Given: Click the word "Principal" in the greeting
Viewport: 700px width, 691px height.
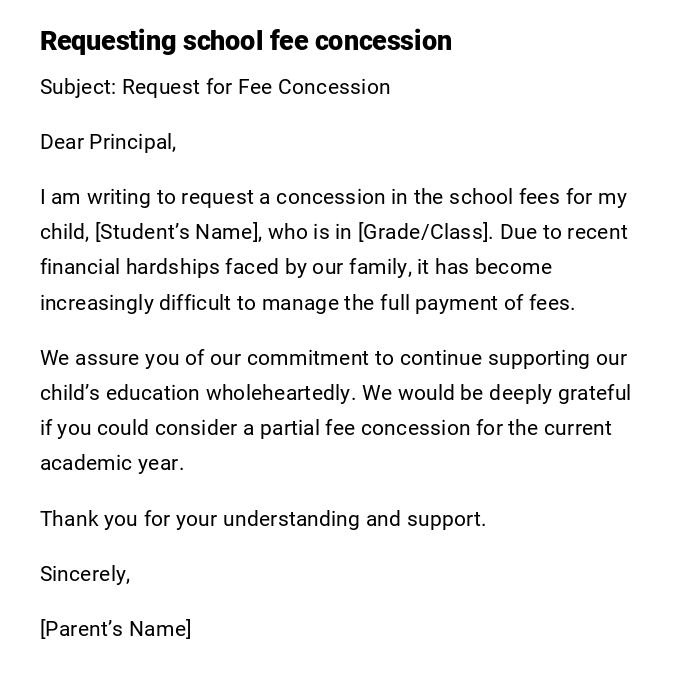Looking at the screenshot, I should tap(132, 142).
